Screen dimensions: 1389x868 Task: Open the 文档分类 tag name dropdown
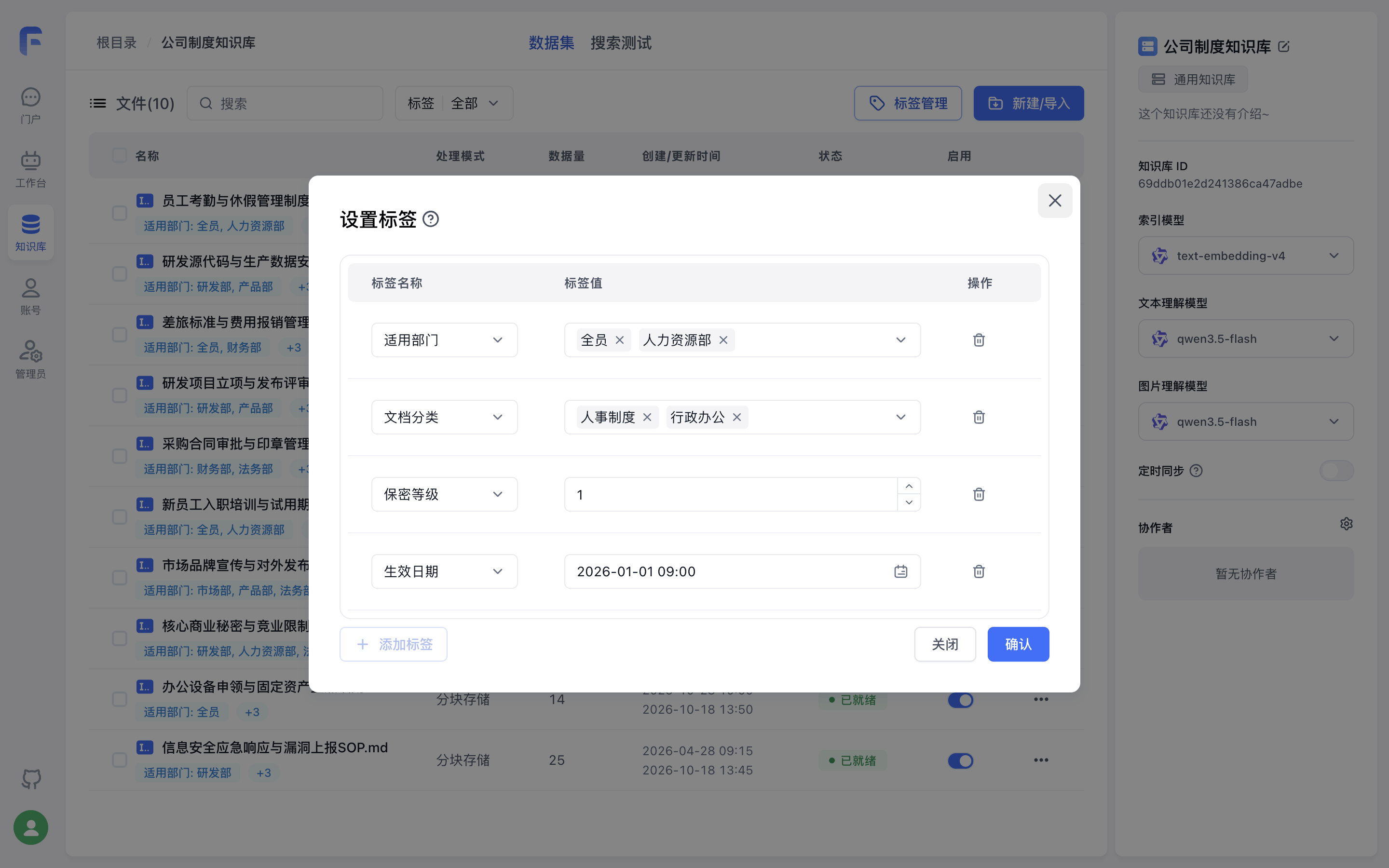444,417
